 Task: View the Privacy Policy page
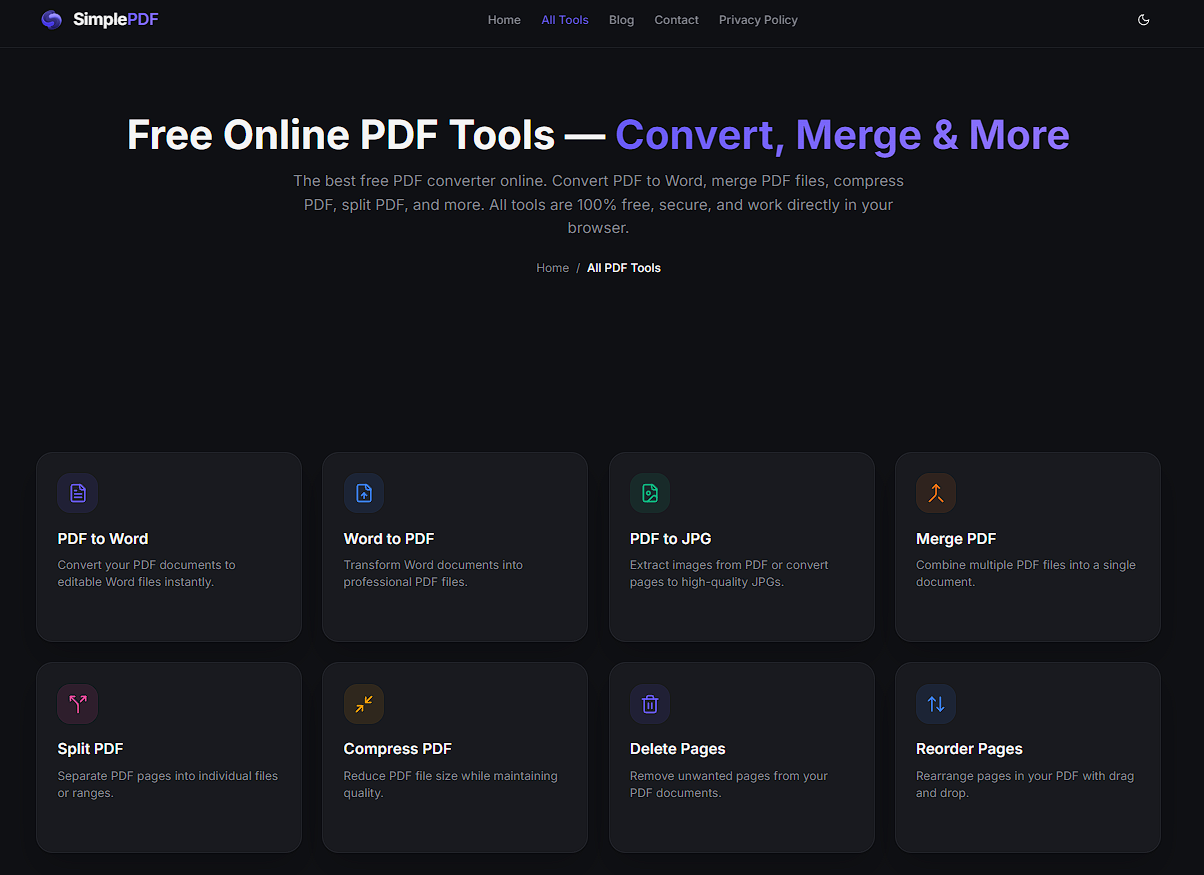pyautogui.click(x=757, y=19)
